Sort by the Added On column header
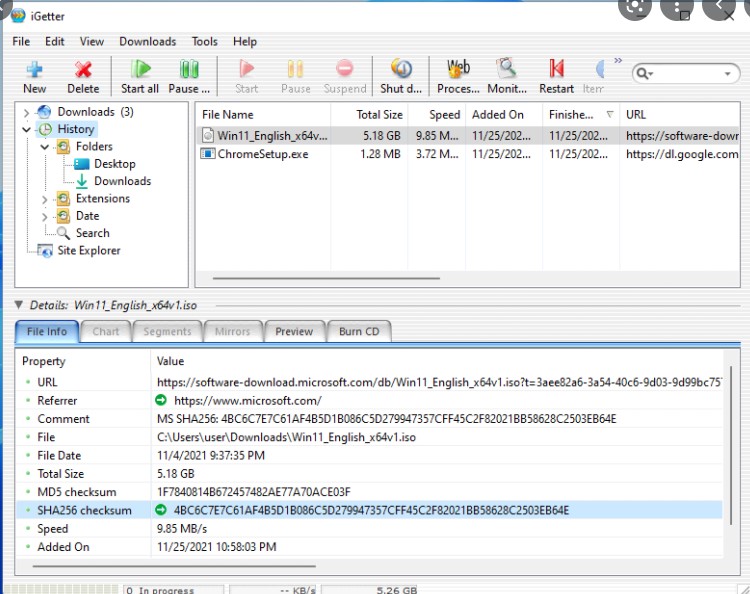The width and height of the screenshot is (750, 594). coord(504,115)
